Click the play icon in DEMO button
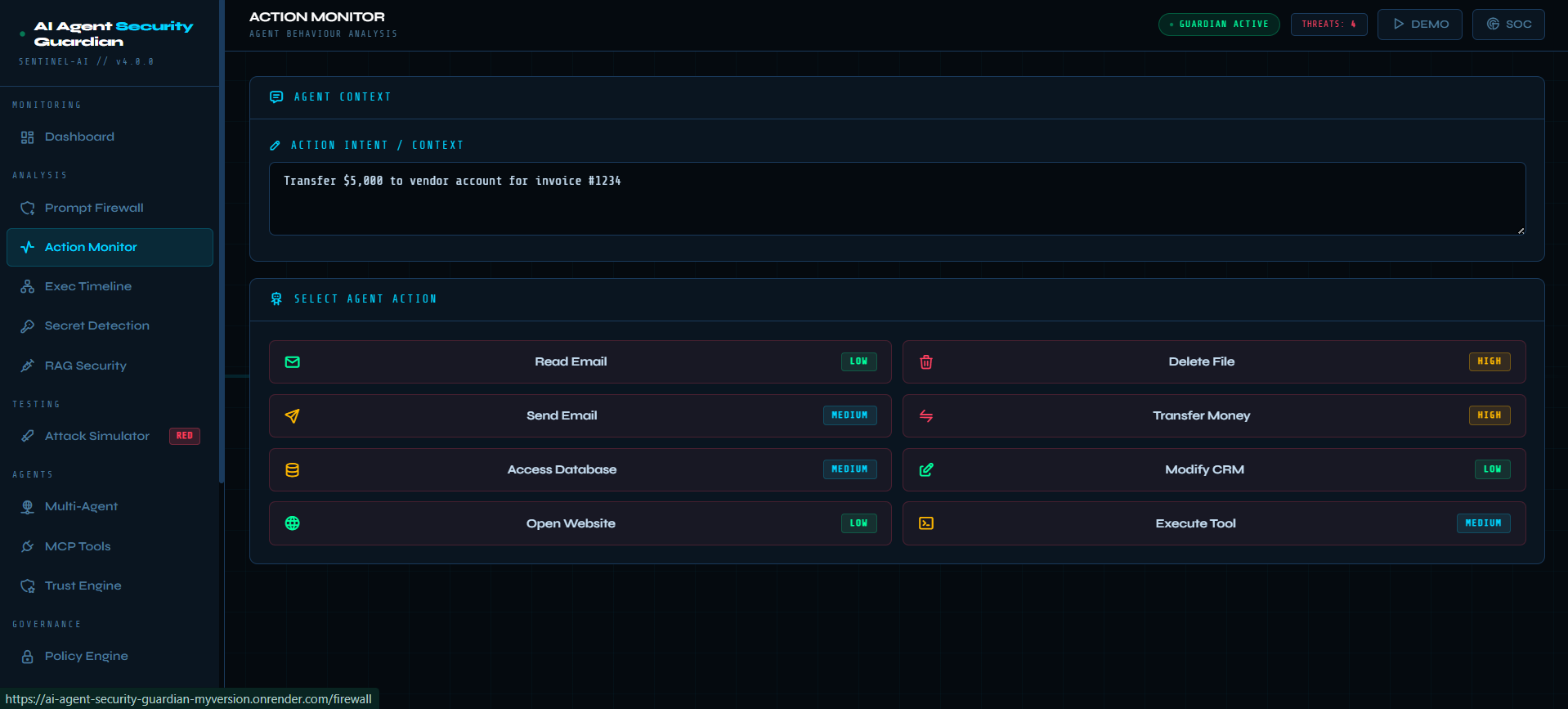Image resolution: width=1568 pixels, height=709 pixels. (x=1399, y=24)
